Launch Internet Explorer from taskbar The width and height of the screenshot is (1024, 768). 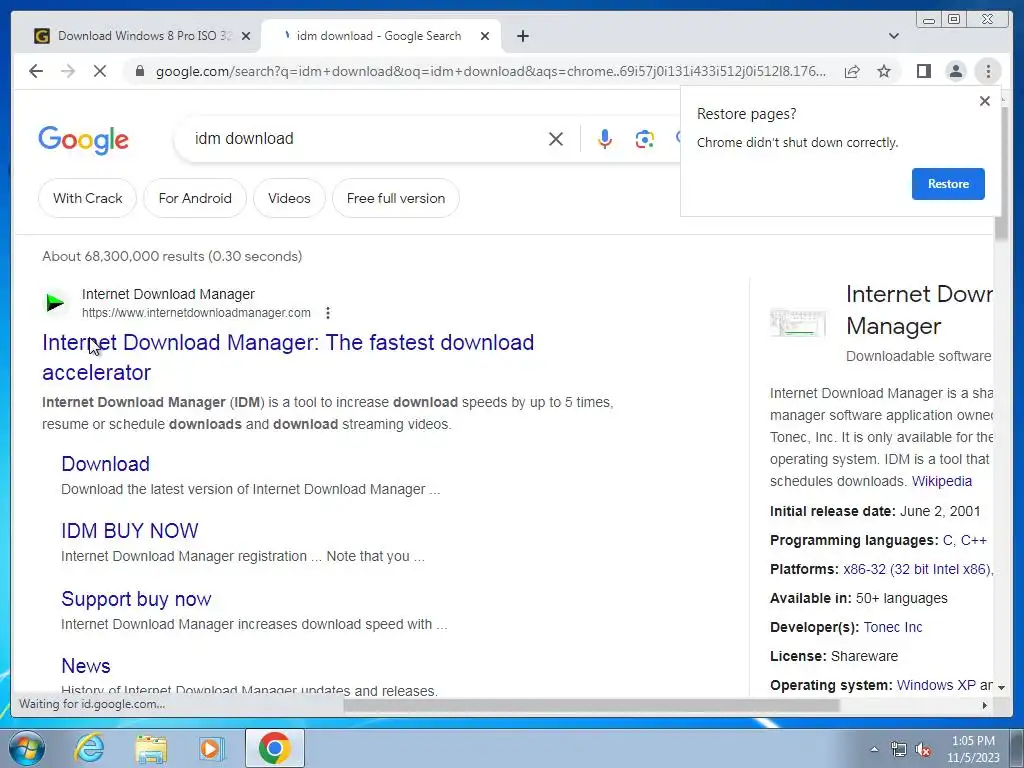point(89,748)
